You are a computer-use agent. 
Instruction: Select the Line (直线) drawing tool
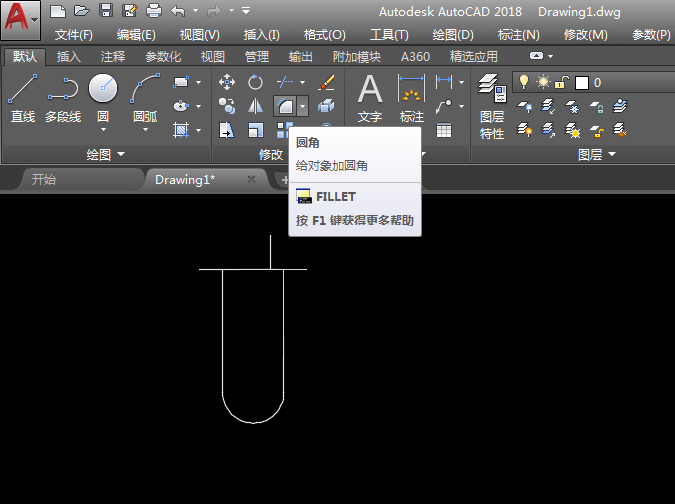(23, 98)
